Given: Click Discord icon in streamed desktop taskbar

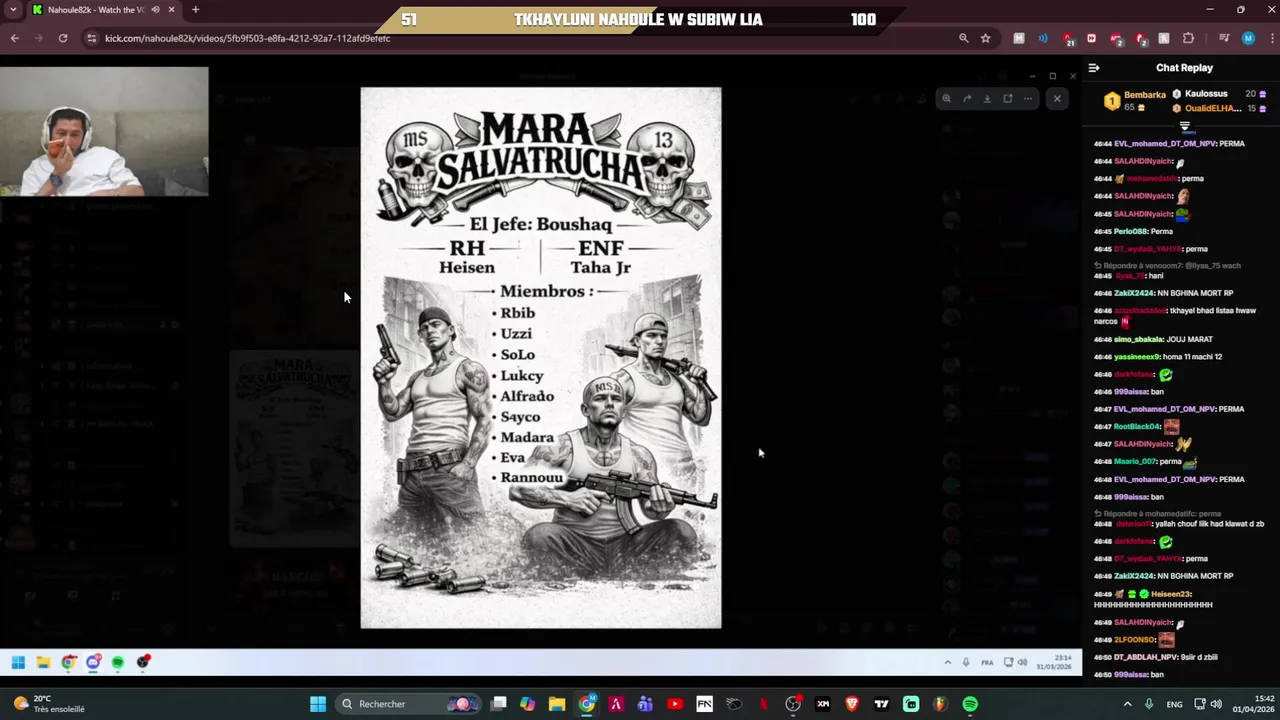Looking at the screenshot, I should tap(93, 662).
